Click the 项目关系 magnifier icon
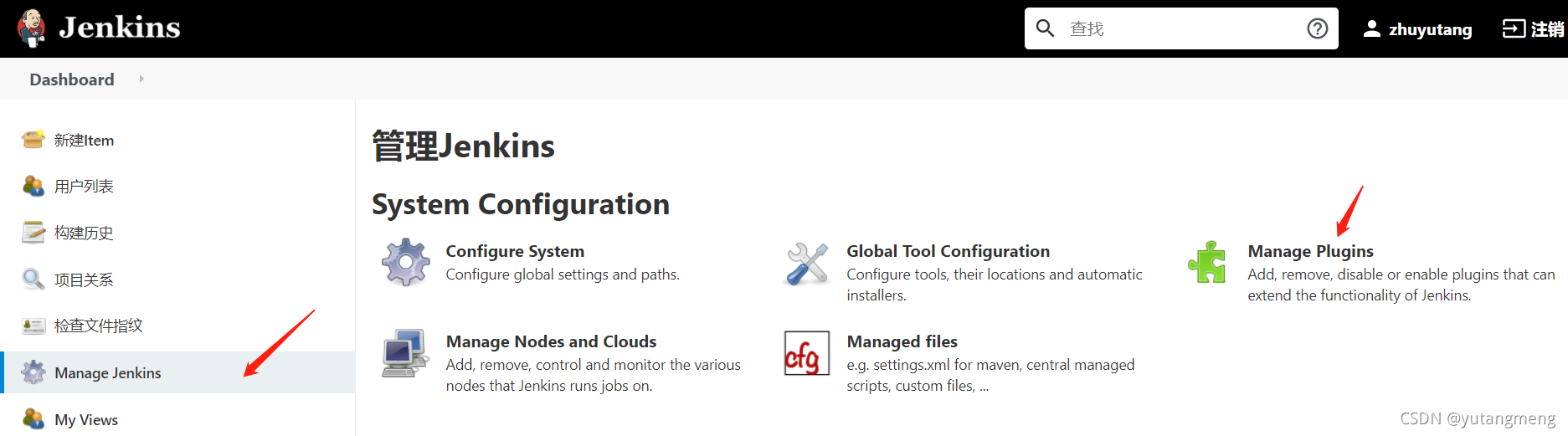Screen dimensions: 1568x436 pyautogui.click(x=33, y=279)
